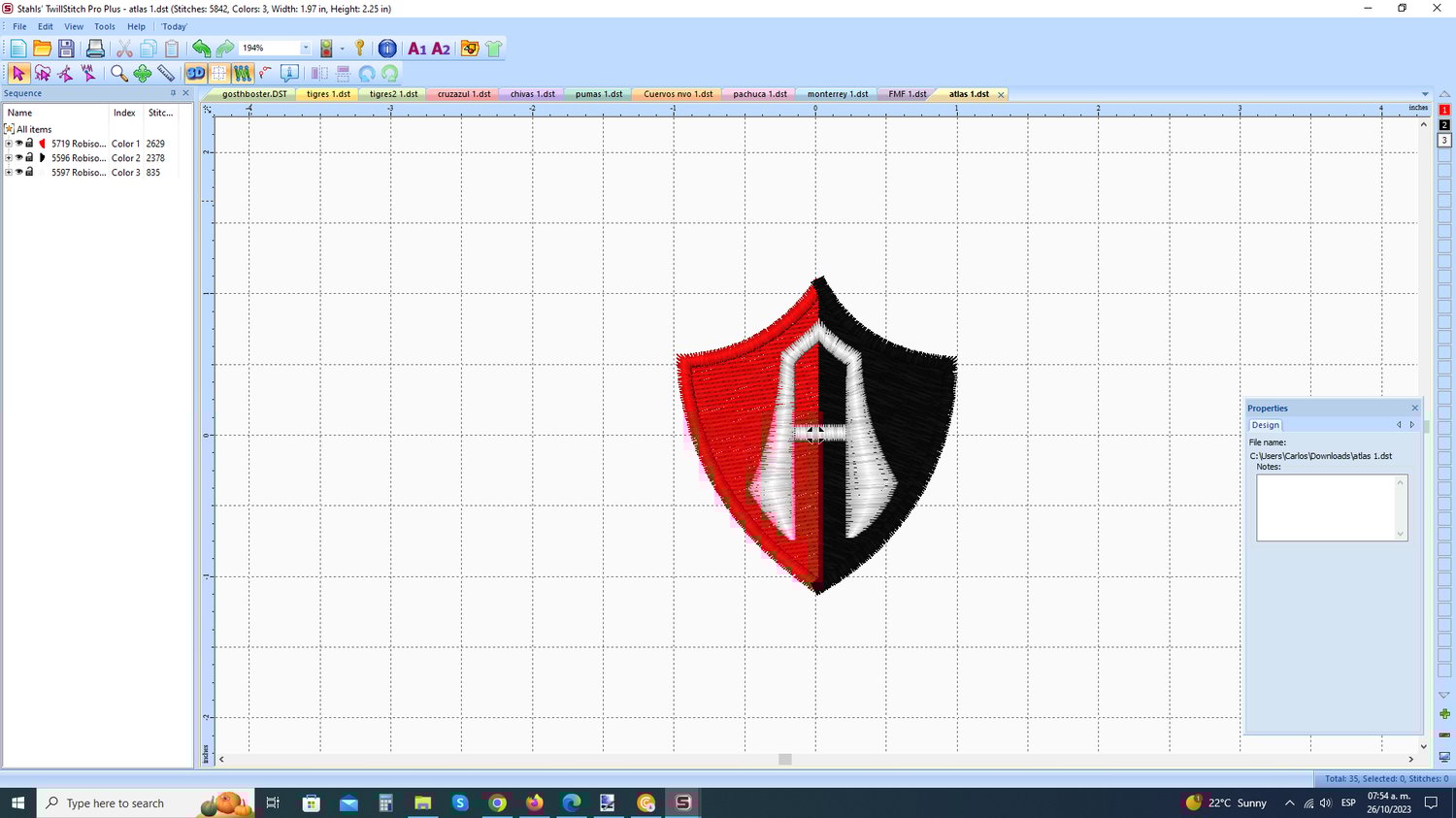Toggle lock on the Color 1 row
Viewport: 1456px width, 818px height.
[x=29, y=144]
